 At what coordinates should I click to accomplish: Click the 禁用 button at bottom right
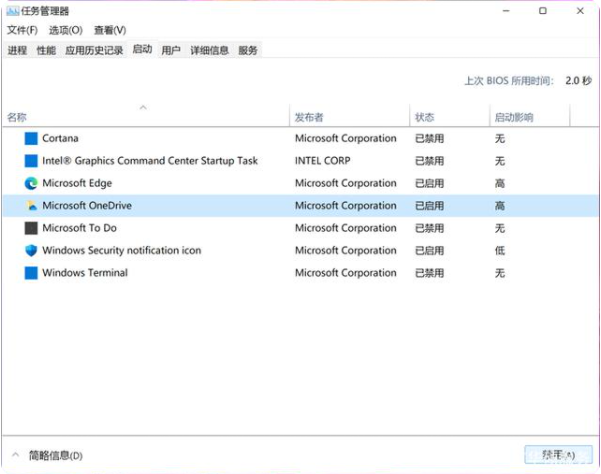[x=550, y=455]
